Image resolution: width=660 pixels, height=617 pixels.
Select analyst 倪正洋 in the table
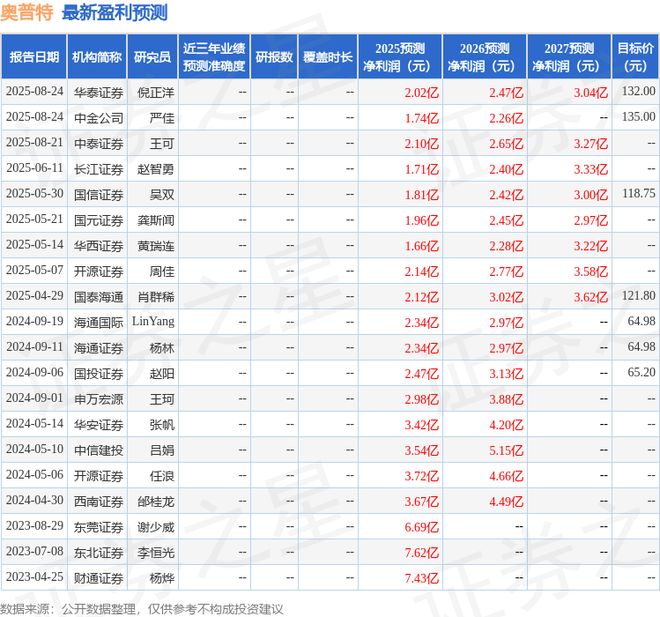[153, 91]
